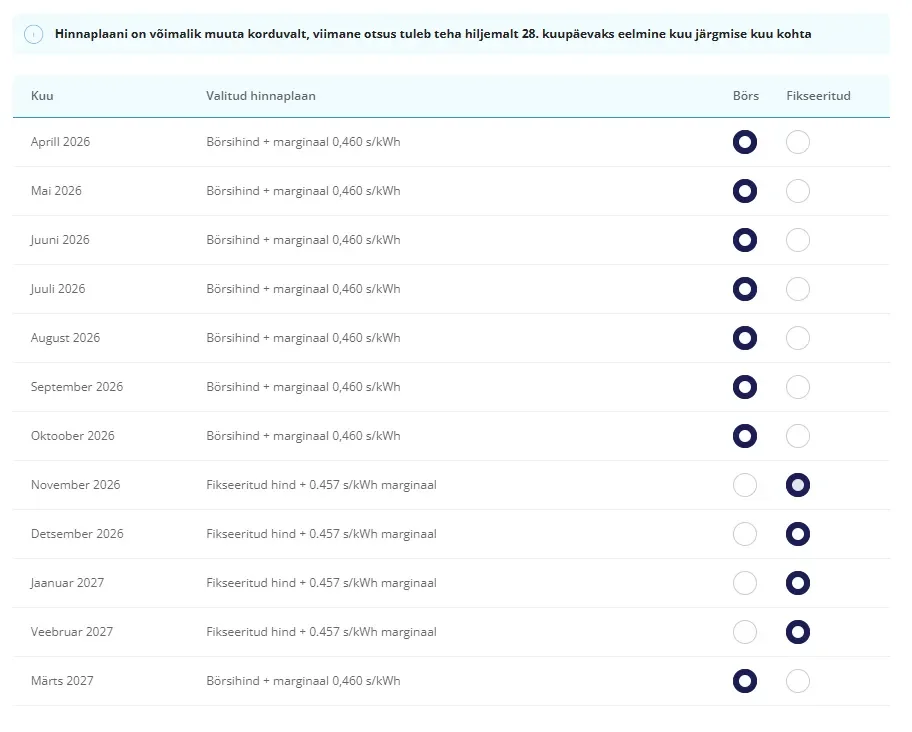Click the info icon in the notice banner
Image resolution: width=912 pixels, height=732 pixels.
click(x=34, y=34)
